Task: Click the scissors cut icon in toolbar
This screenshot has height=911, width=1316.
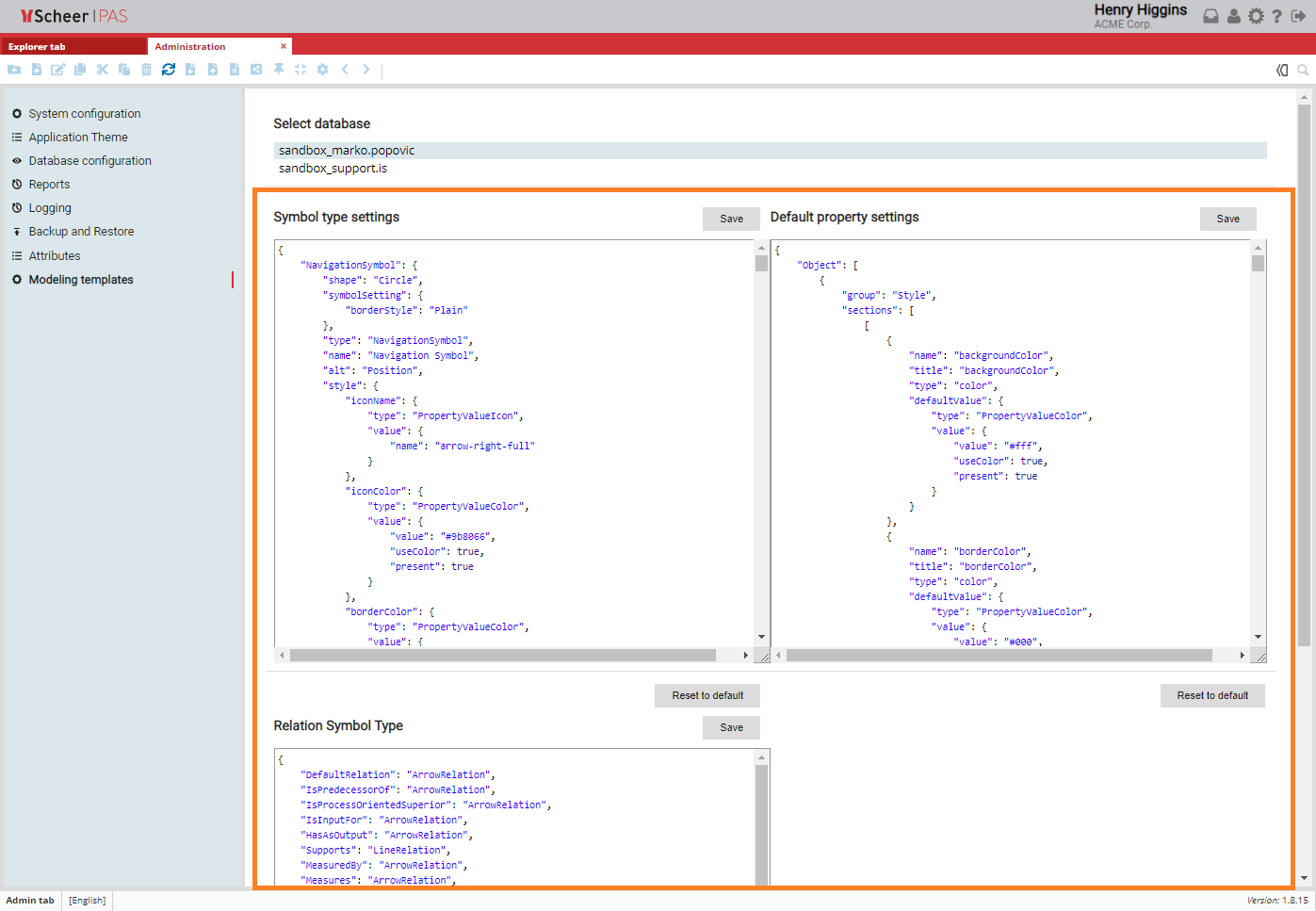Action: tap(103, 70)
